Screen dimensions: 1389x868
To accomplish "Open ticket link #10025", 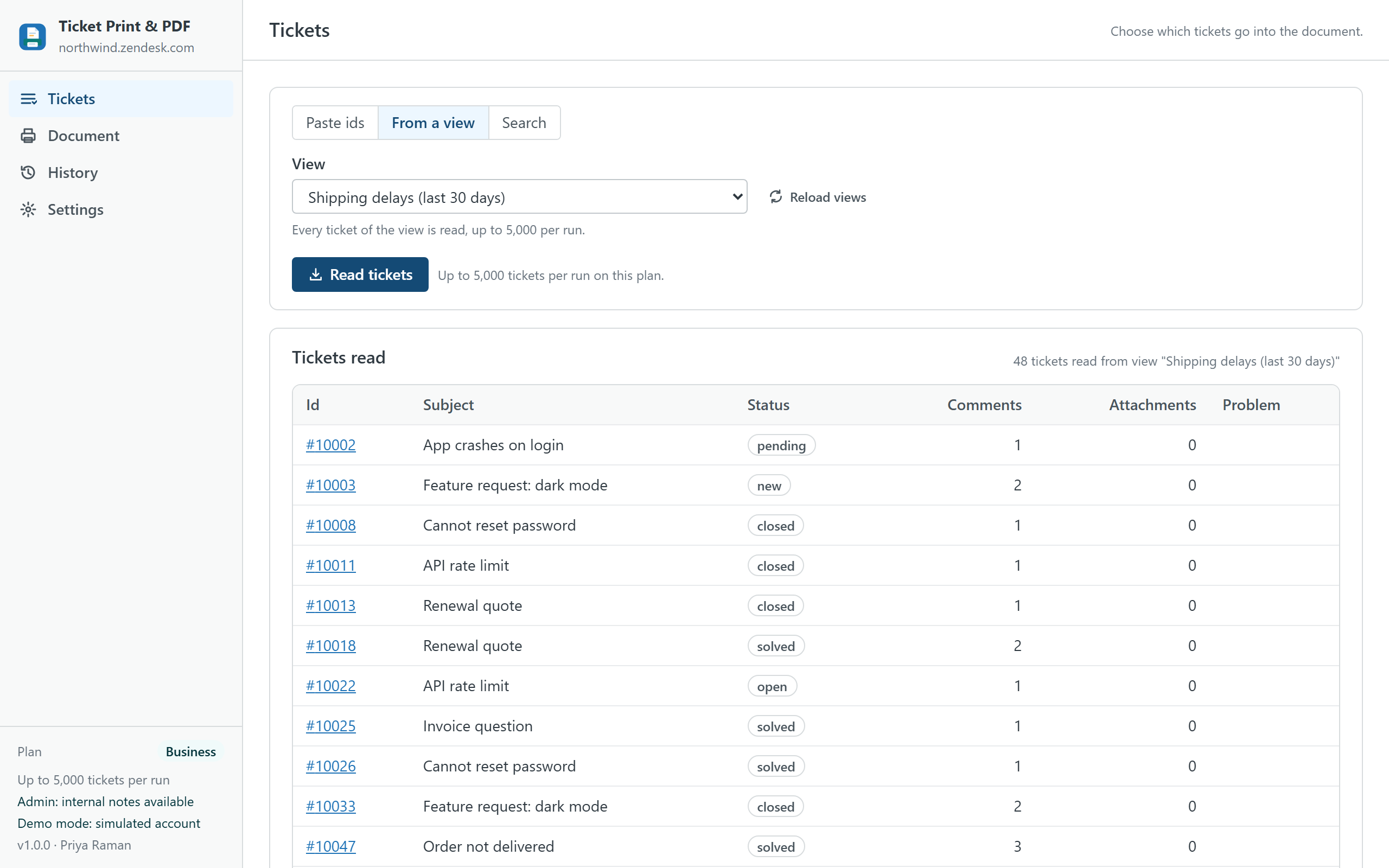I will click(x=330, y=726).
